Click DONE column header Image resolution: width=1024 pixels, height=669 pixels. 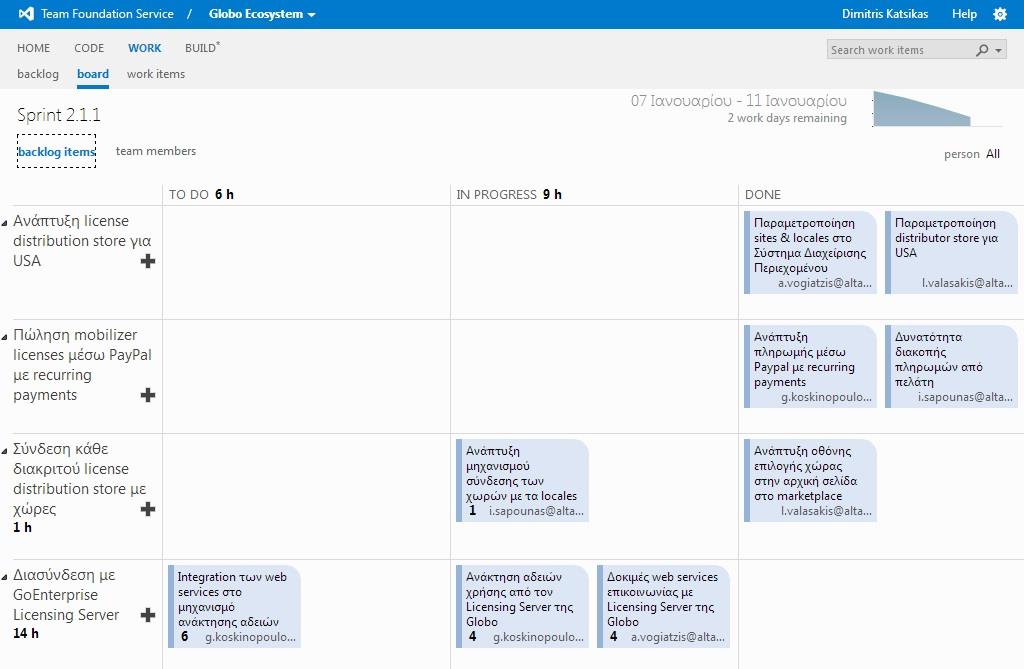click(x=763, y=195)
